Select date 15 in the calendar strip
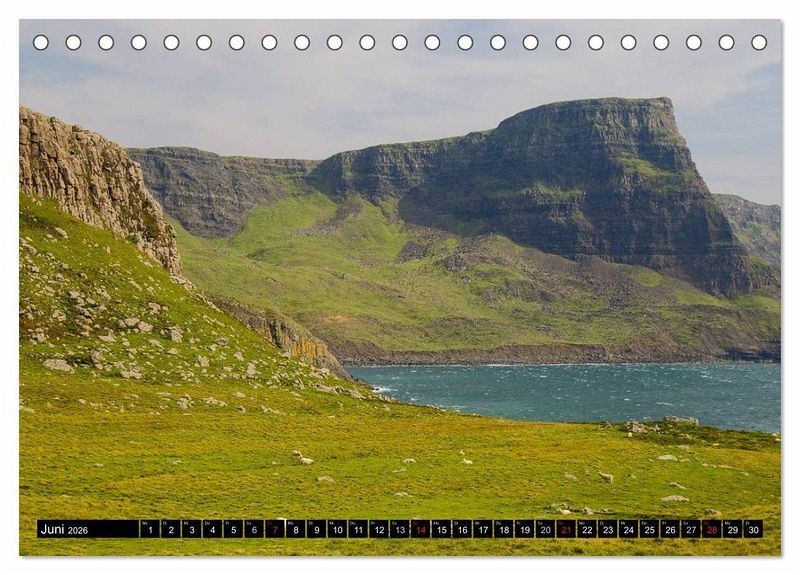 click(442, 529)
